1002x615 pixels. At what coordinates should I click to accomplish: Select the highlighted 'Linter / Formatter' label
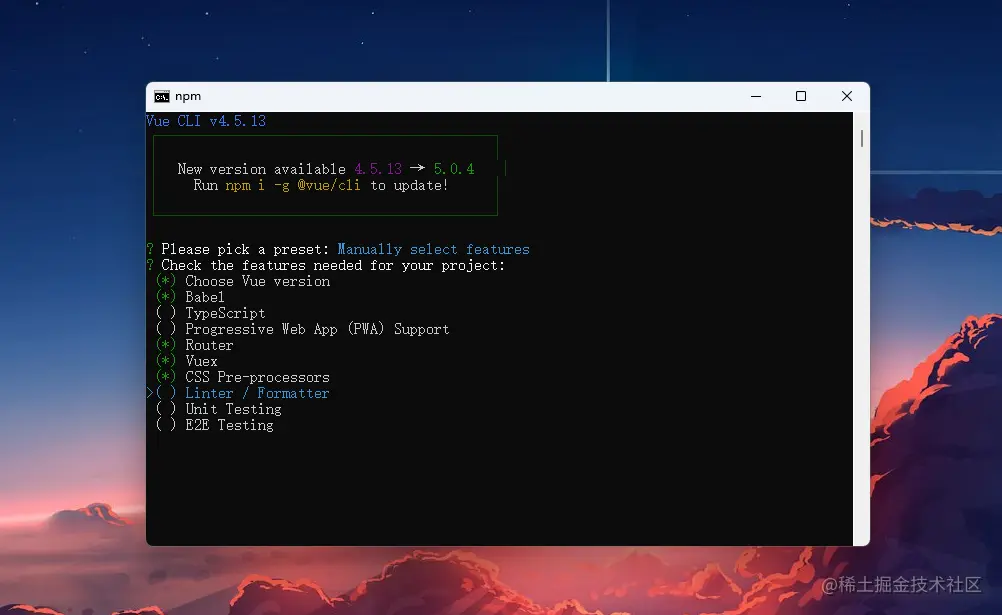coord(257,393)
